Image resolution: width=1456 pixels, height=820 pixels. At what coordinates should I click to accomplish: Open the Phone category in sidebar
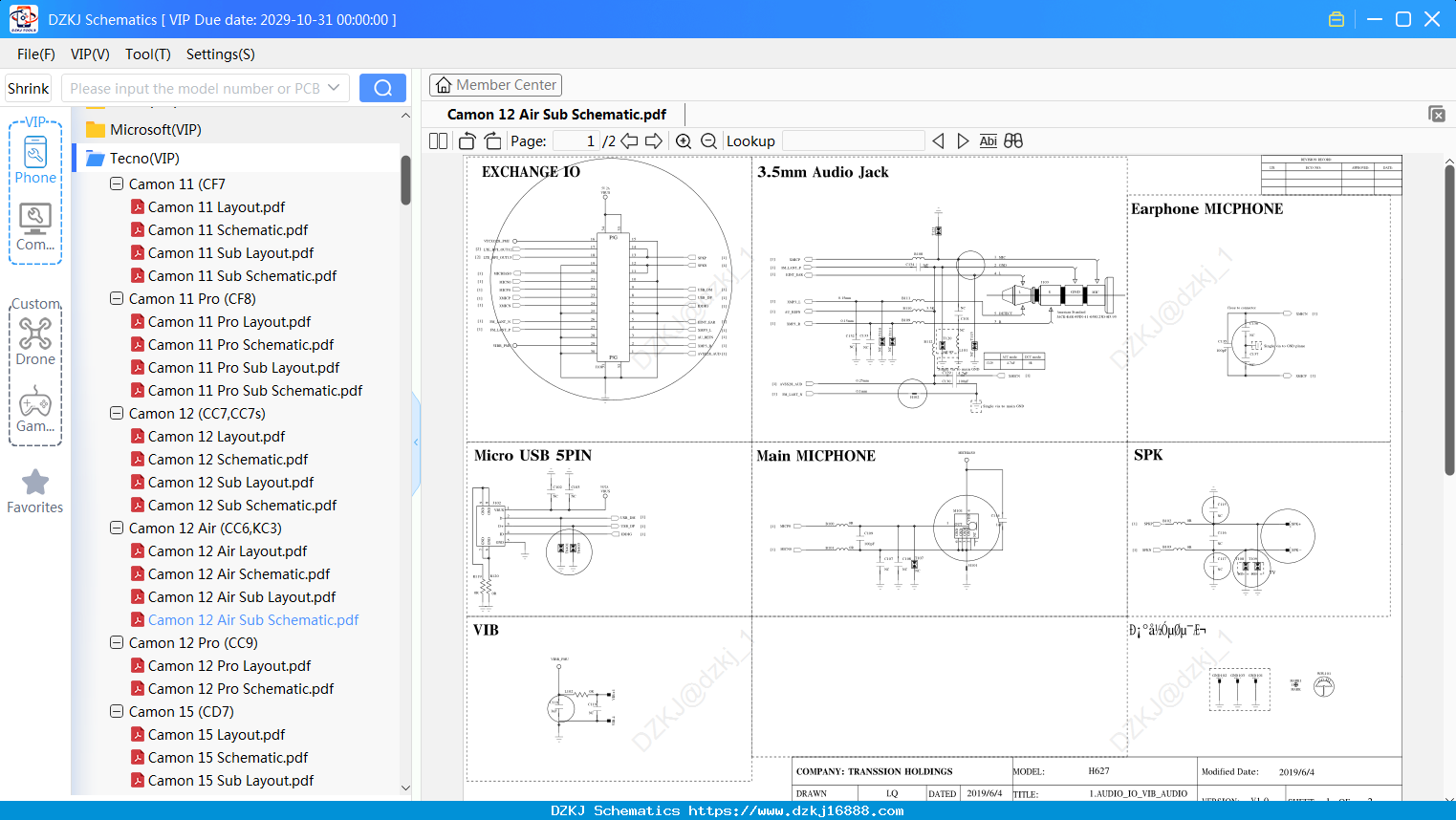tap(35, 159)
